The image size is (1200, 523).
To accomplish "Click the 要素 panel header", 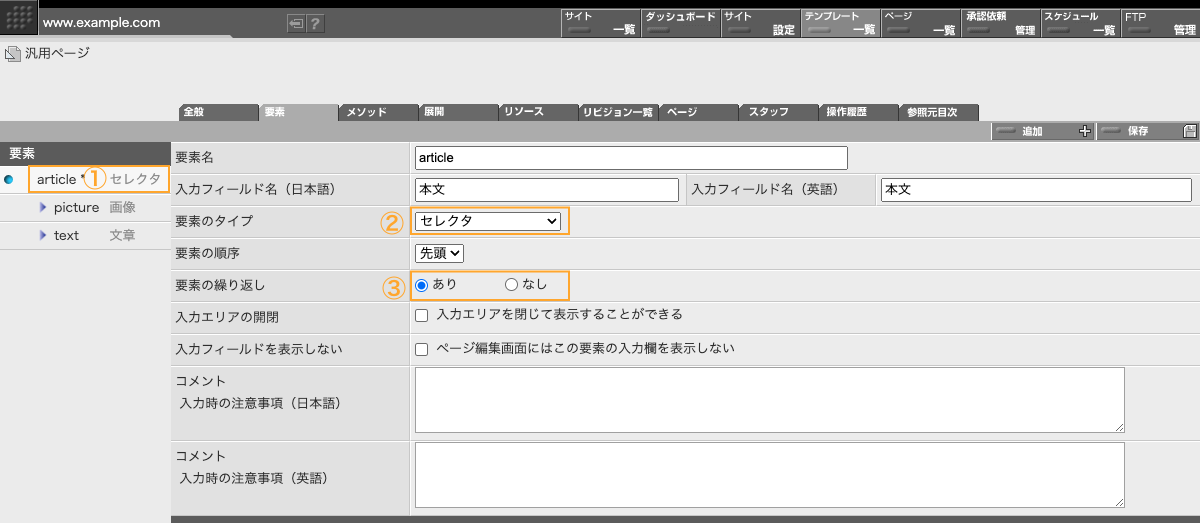I will point(85,153).
